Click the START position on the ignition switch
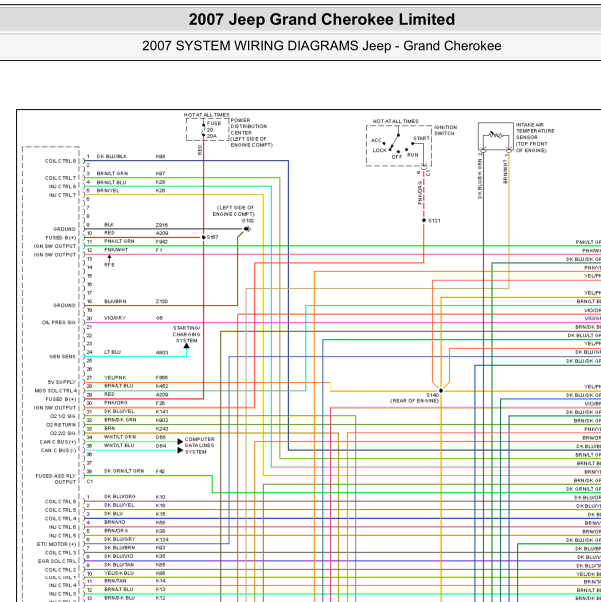 click(421, 138)
